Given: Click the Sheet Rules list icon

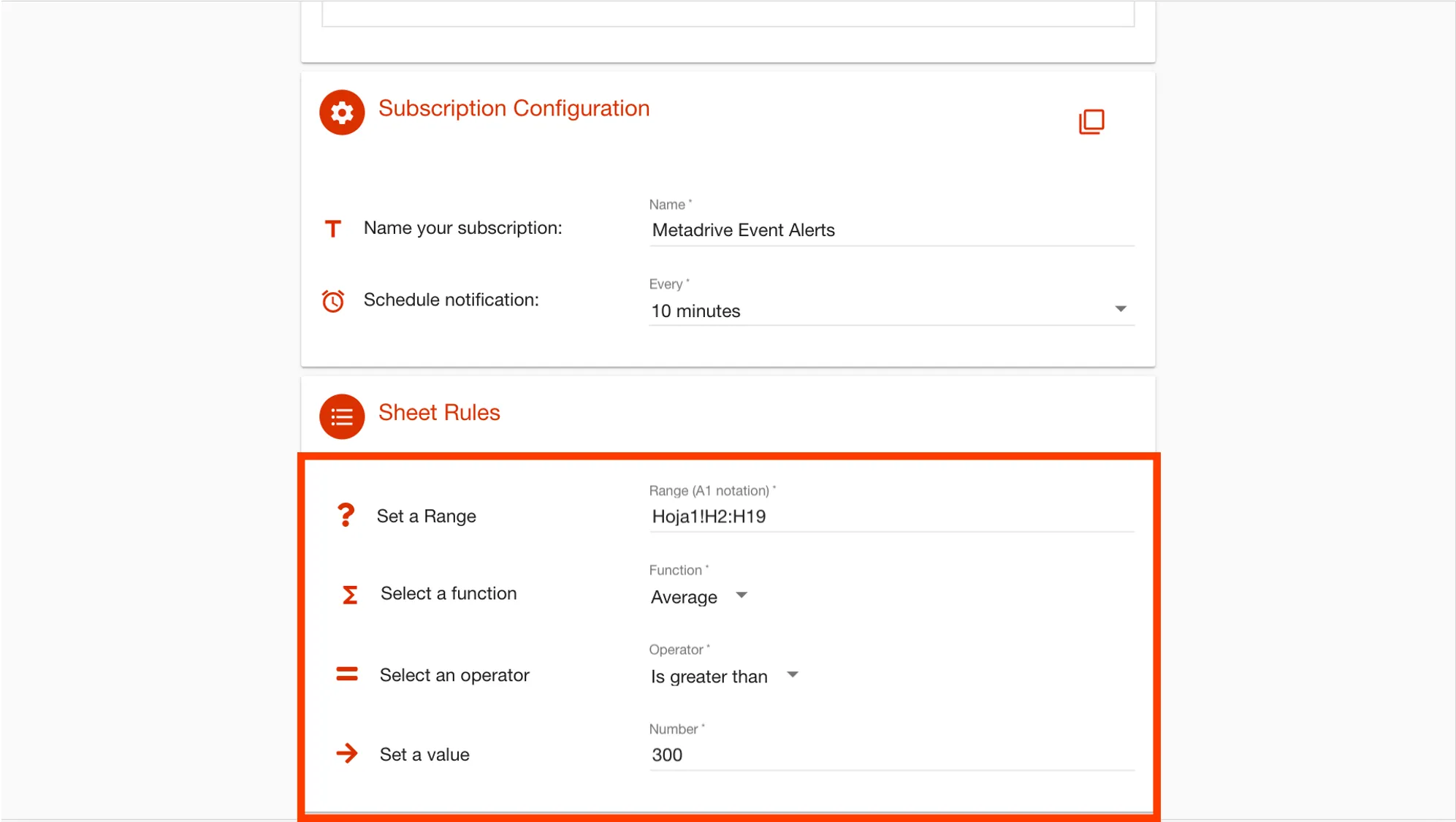Looking at the screenshot, I should 342,416.
